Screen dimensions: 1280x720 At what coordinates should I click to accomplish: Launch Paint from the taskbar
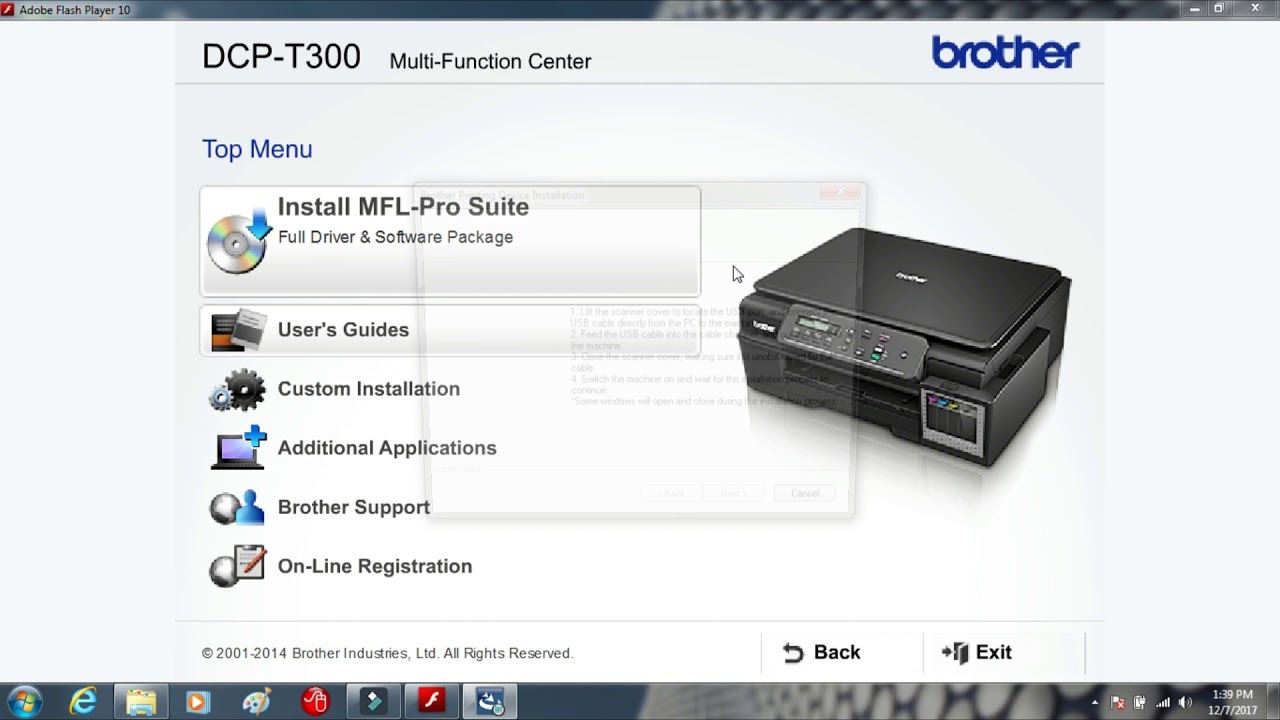tap(256, 702)
